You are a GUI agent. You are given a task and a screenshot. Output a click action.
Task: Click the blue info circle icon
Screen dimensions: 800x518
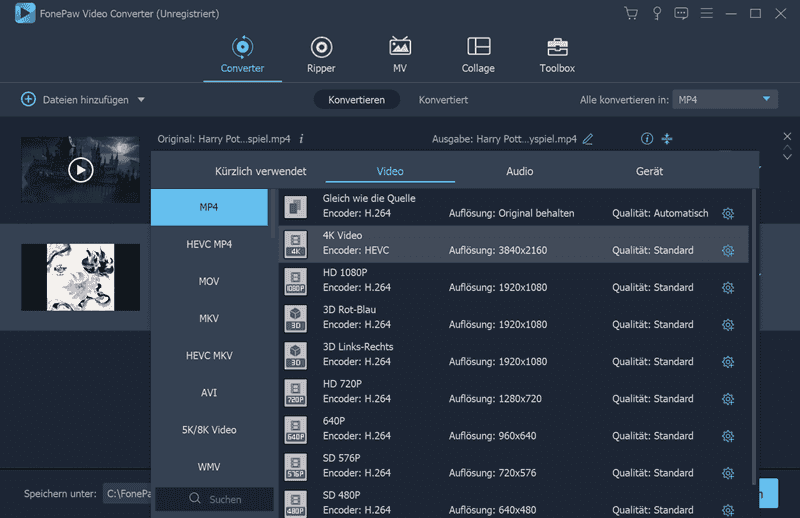(x=647, y=138)
